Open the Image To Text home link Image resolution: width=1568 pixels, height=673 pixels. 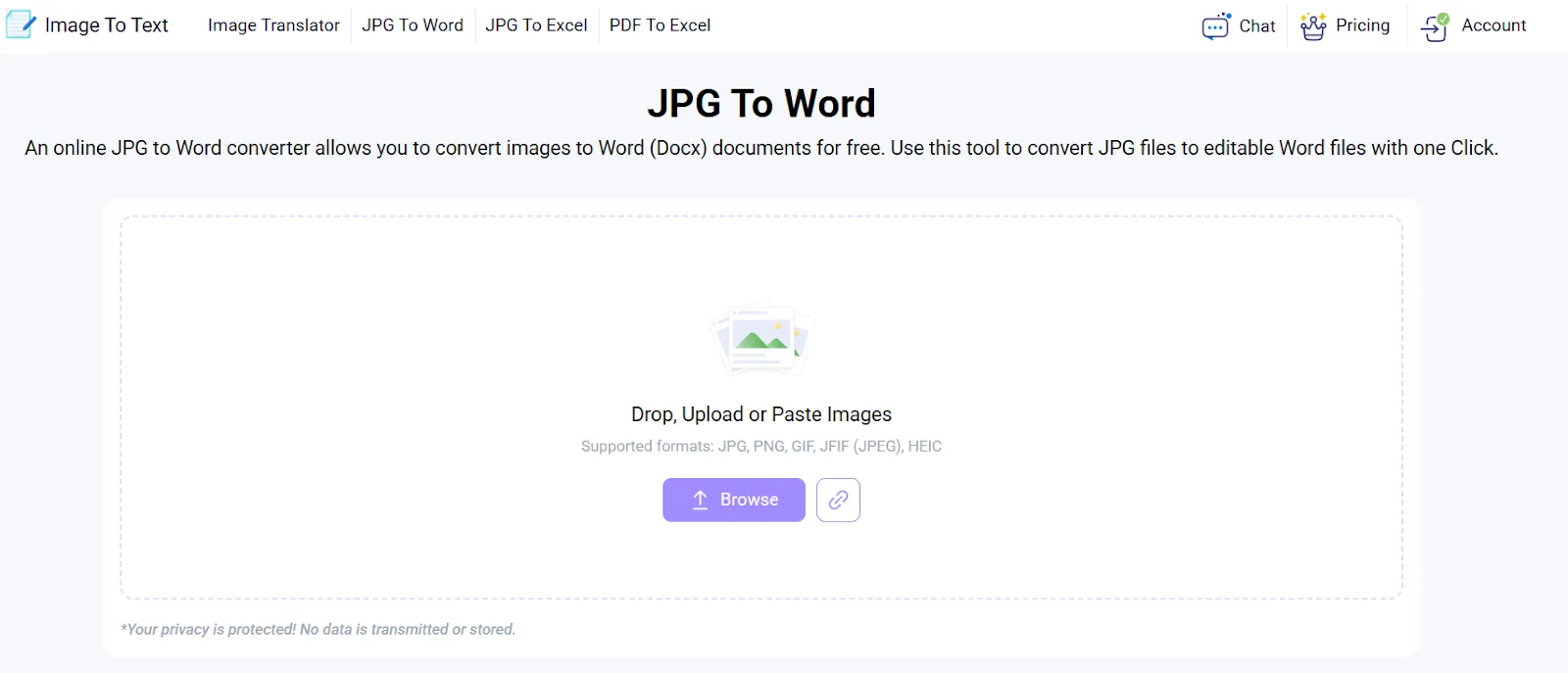(x=106, y=25)
